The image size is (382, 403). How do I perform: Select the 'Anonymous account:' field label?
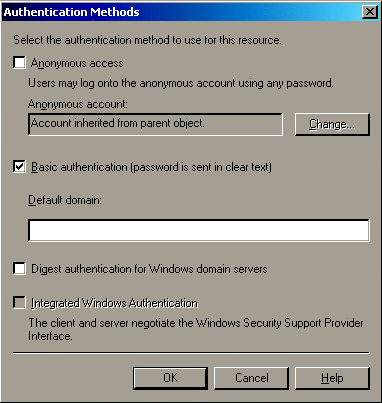[78, 104]
